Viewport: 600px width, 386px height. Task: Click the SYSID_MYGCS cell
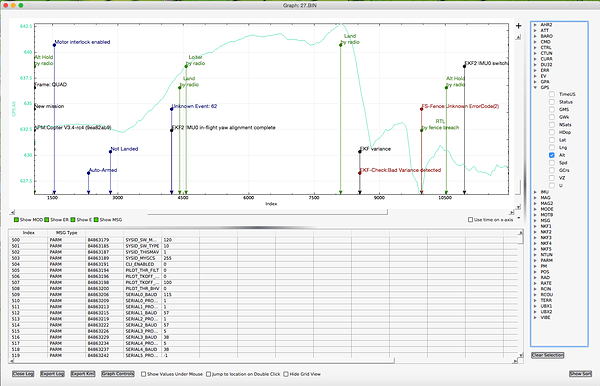click(142, 258)
